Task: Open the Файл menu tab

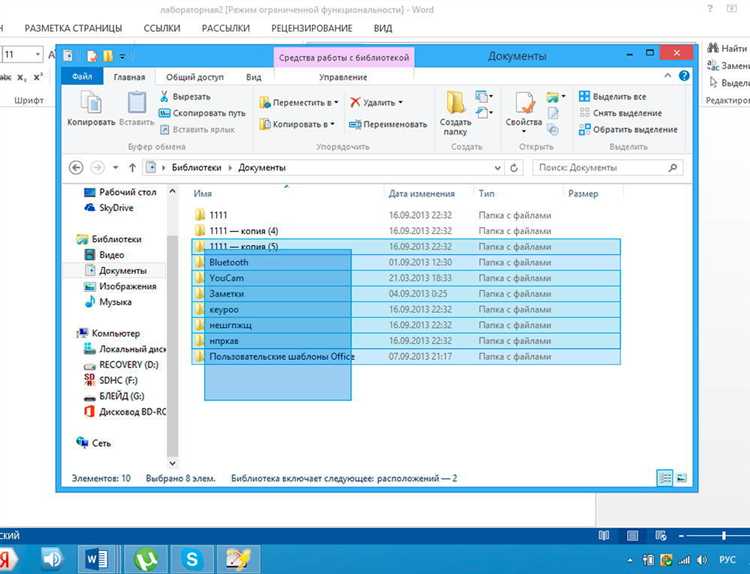Action: 82,77
